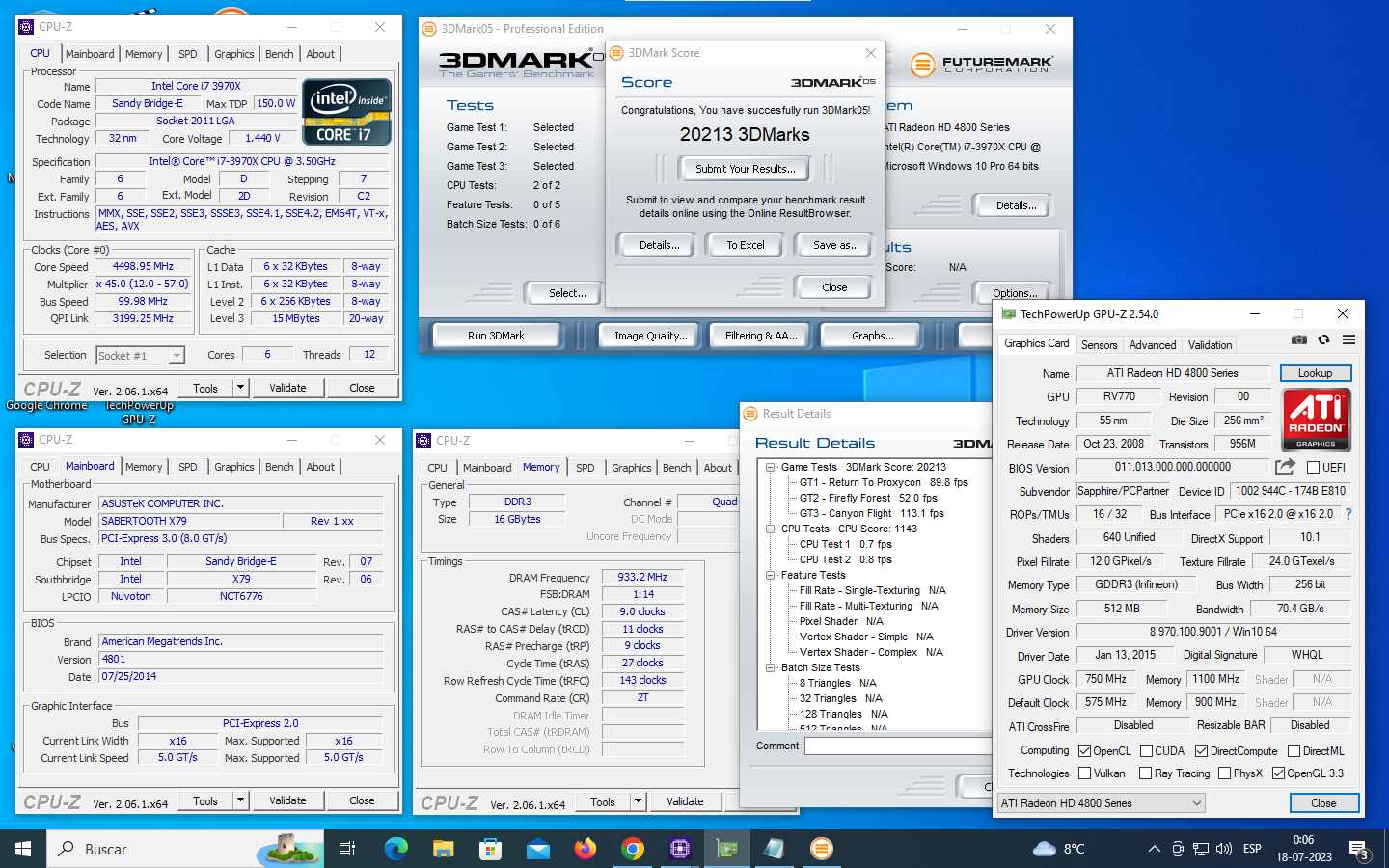Enable the UEFI checkbox
The height and width of the screenshot is (868, 1389).
click(x=1313, y=468)
